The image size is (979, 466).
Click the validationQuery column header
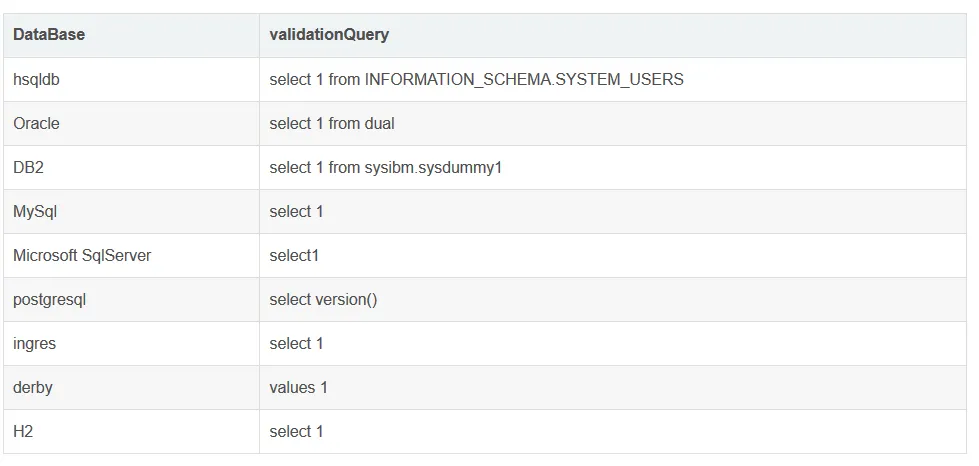coord(329,35)
